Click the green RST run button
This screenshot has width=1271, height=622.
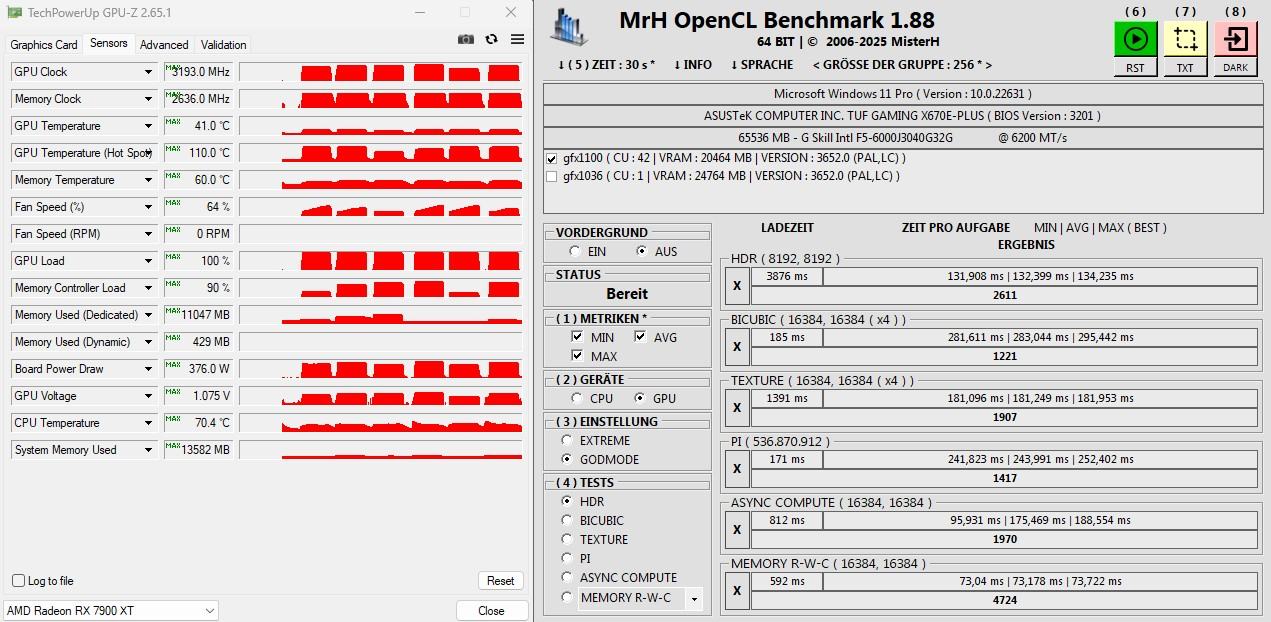coord(1135,39)
